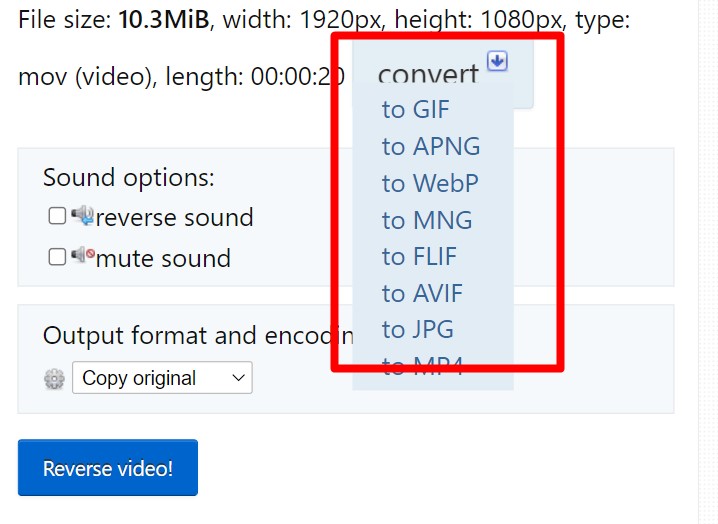Select the to MNG conversion entry

pyautogui.click(x=427, y=220)
